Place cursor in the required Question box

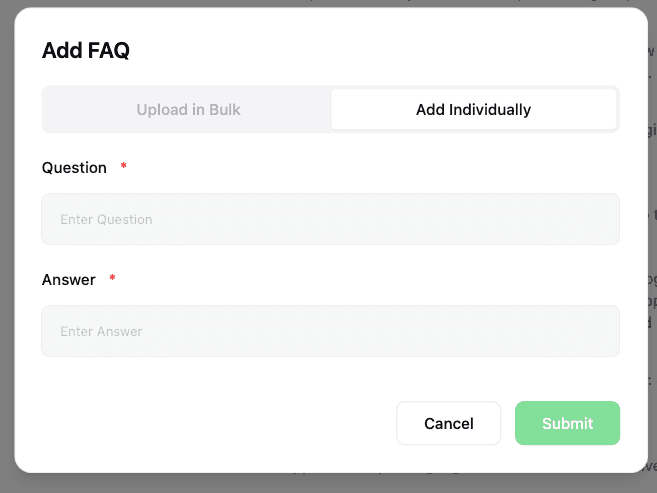tap(330, 219)
